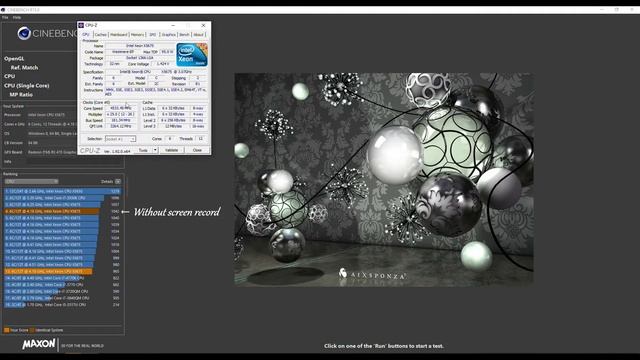Click the Cinebench title bar app icon
Image resolution: width=640 pixels, height=360 pixels.
3,10
